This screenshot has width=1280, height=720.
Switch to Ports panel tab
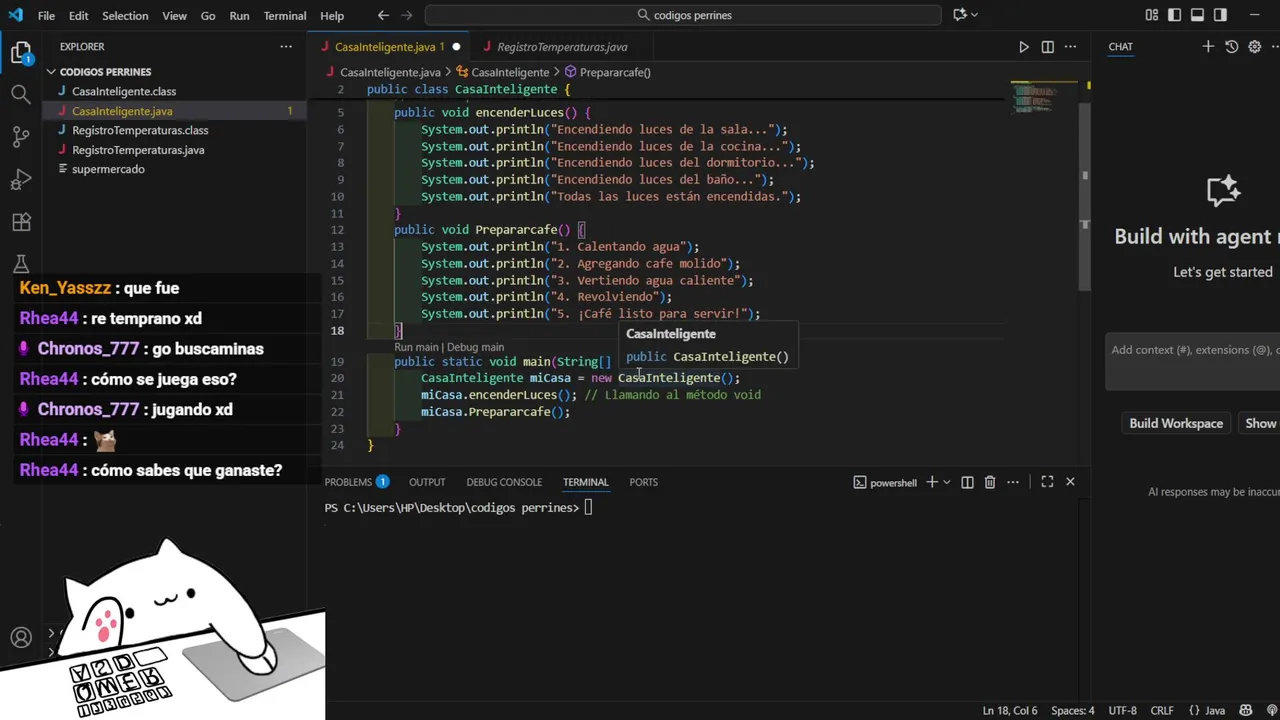643,482
